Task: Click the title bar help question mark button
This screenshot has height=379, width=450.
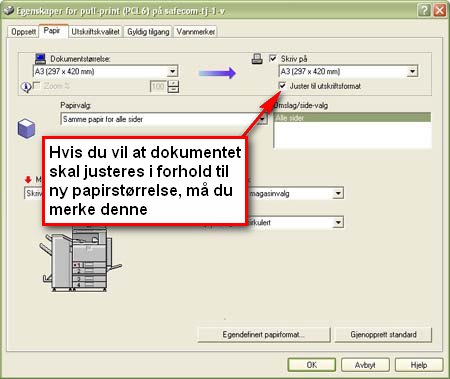Action: pyautogui.click(x=424, y=10)
